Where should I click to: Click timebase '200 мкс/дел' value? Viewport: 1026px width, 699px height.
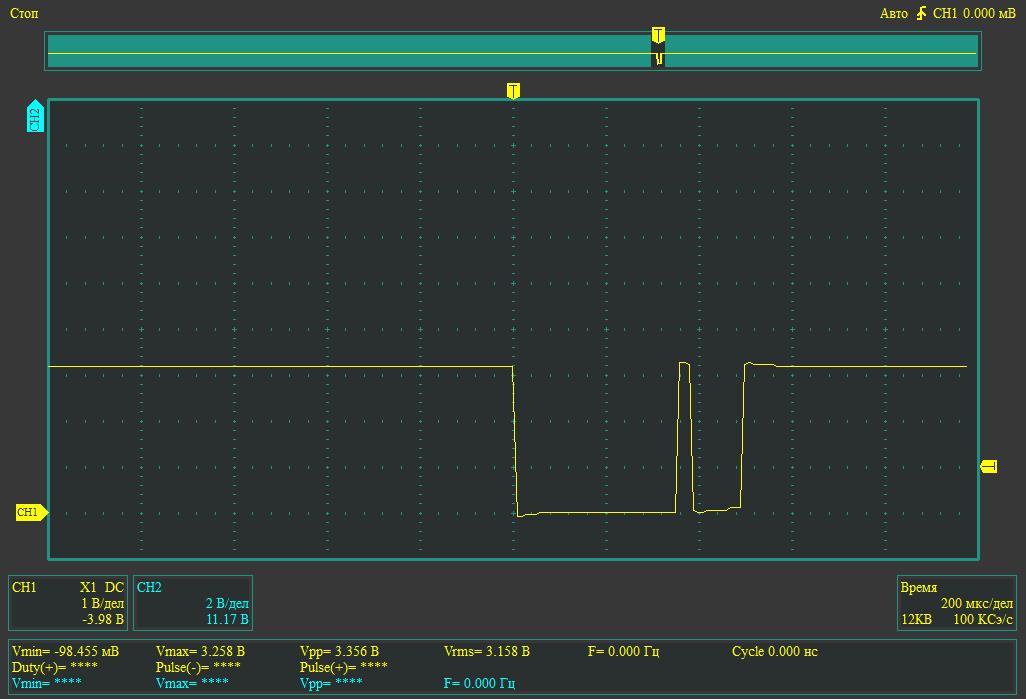(976, 603)
